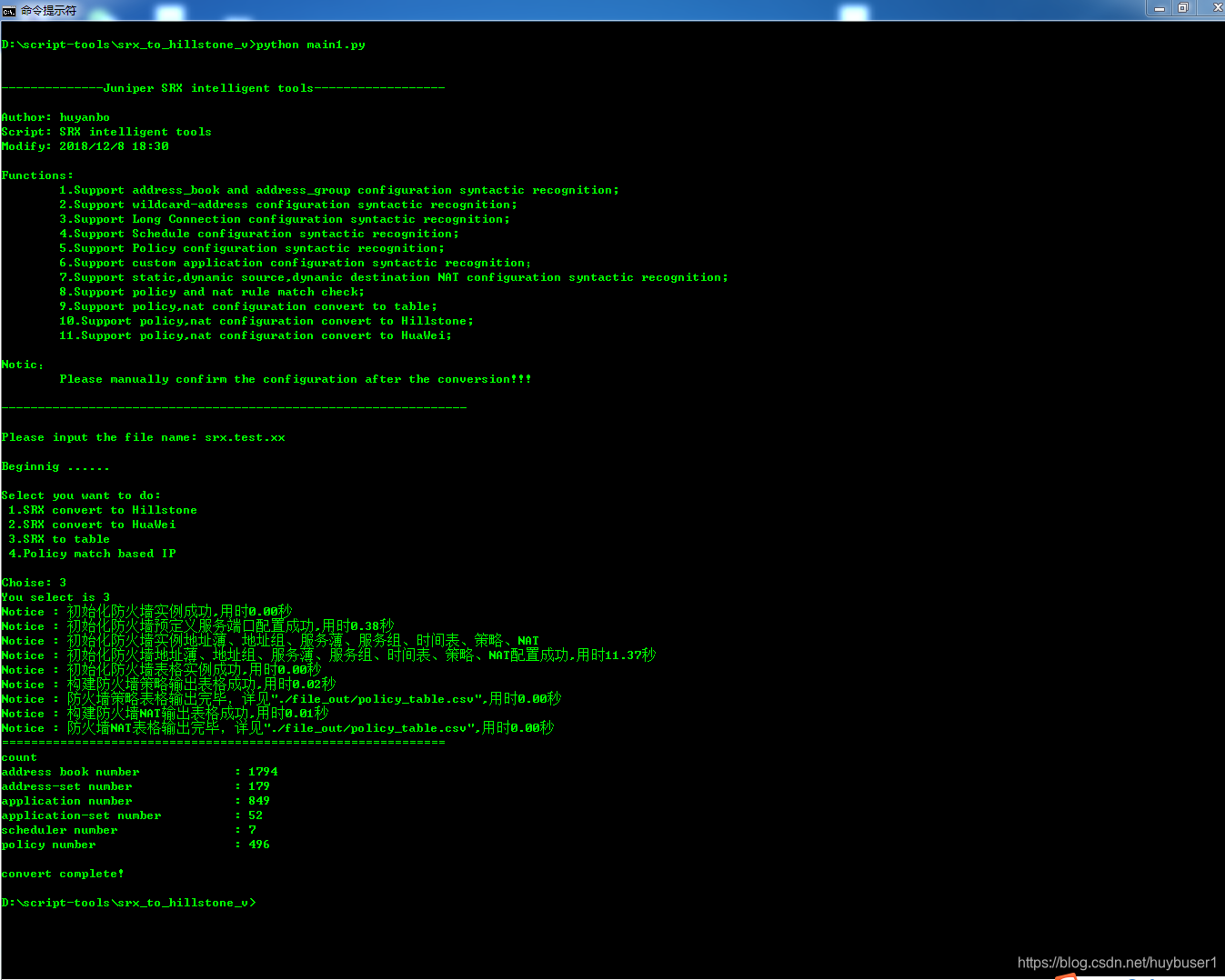The image size is (1225, 980).
Task: Click the 'Script: SRX intelligent tools' line
Action: click(106, 132)
